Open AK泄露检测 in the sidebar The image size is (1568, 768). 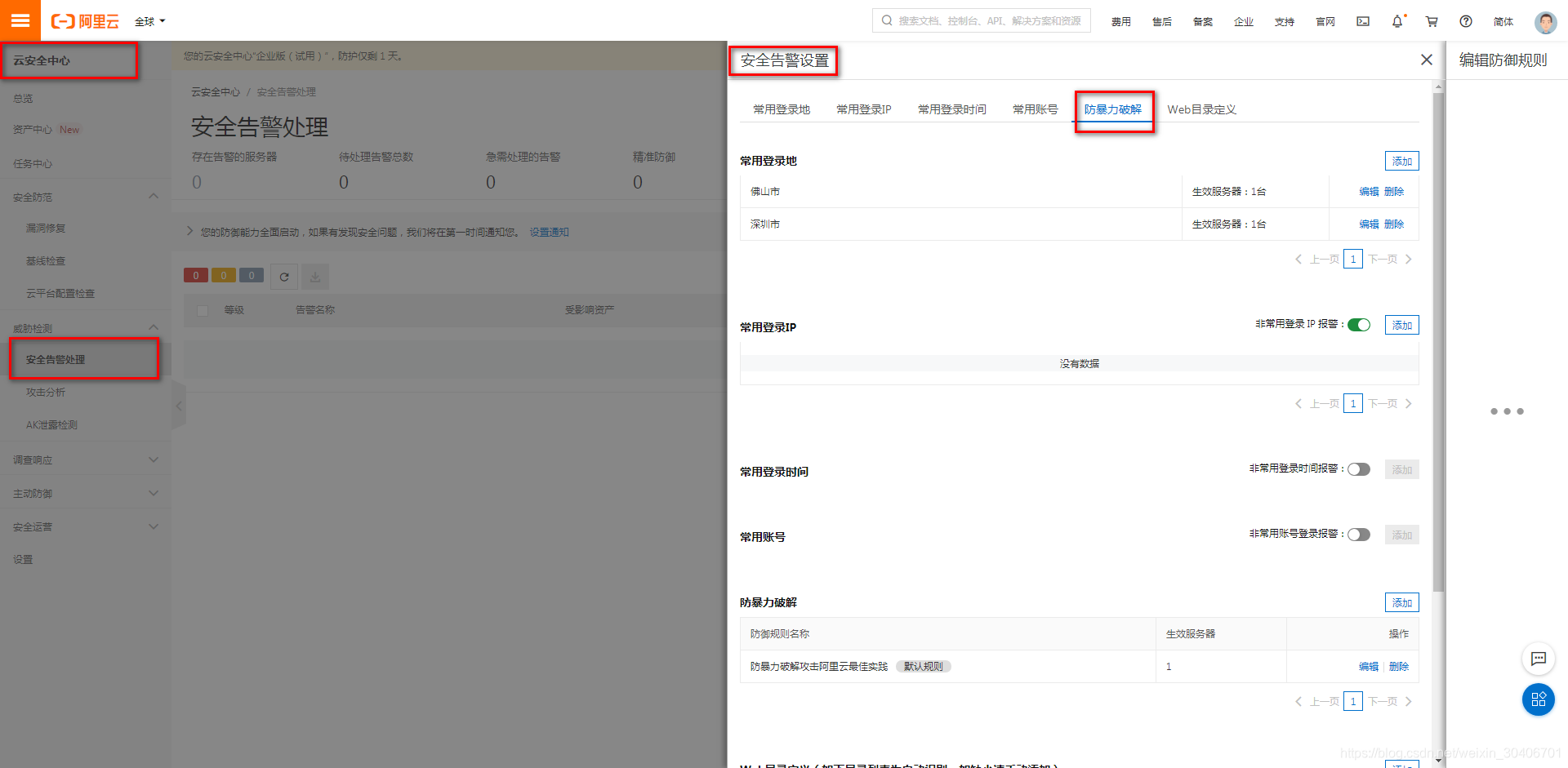pos(51,425)
